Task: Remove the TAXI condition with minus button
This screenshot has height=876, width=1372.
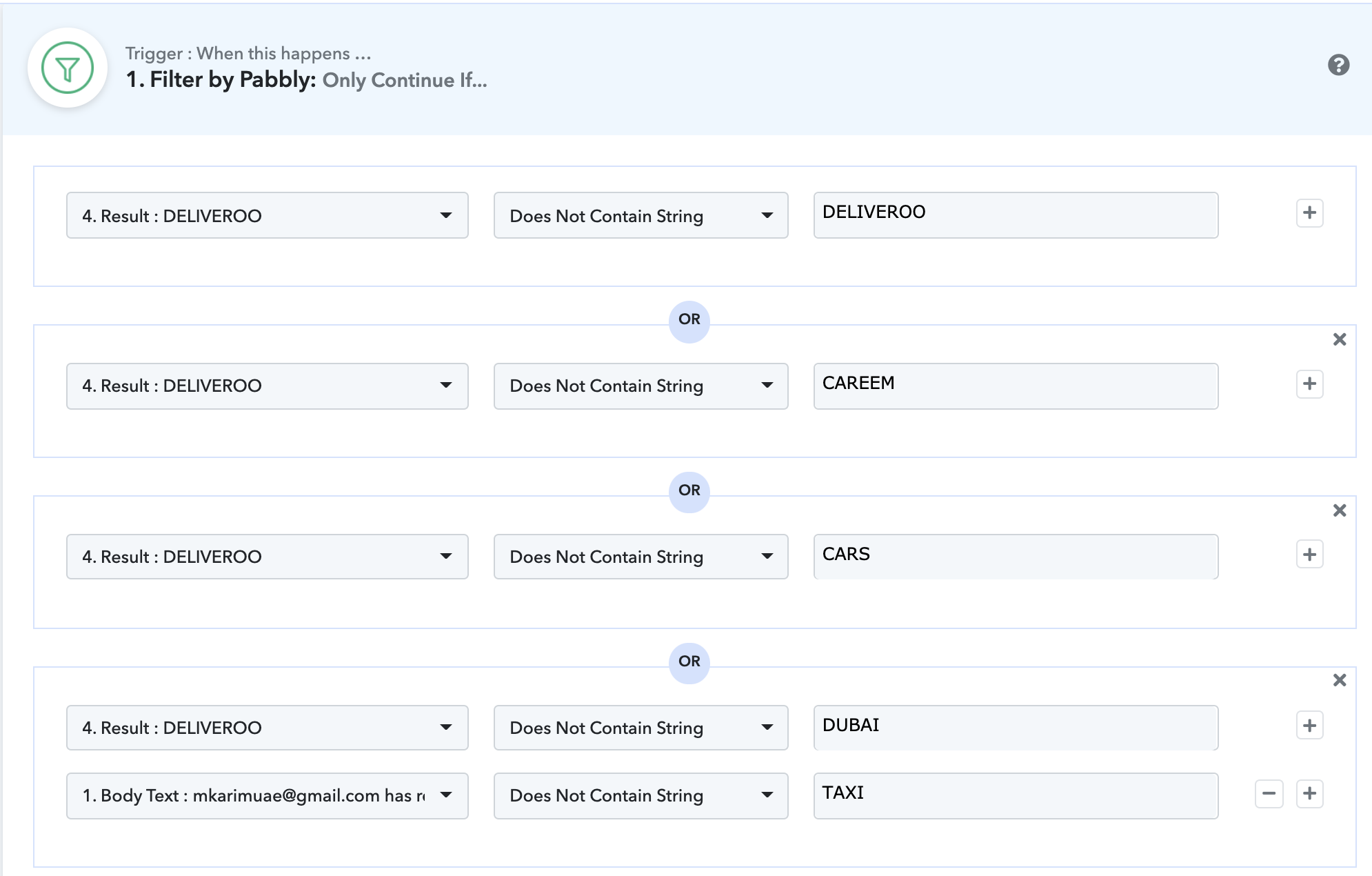Action: [x=1269, y=793]
